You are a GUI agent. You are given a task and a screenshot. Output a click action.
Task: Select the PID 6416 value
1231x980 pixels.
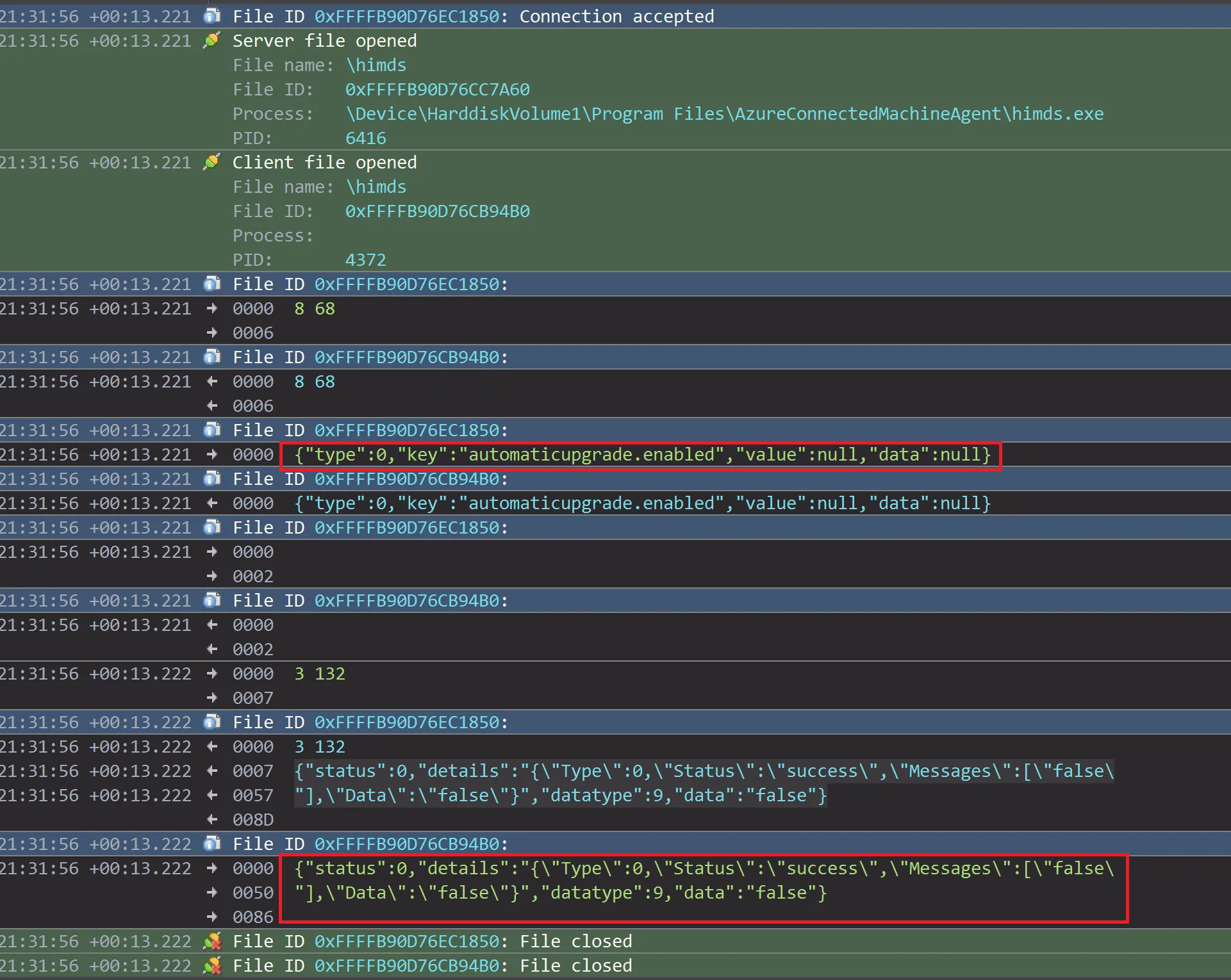coord(365,138)
